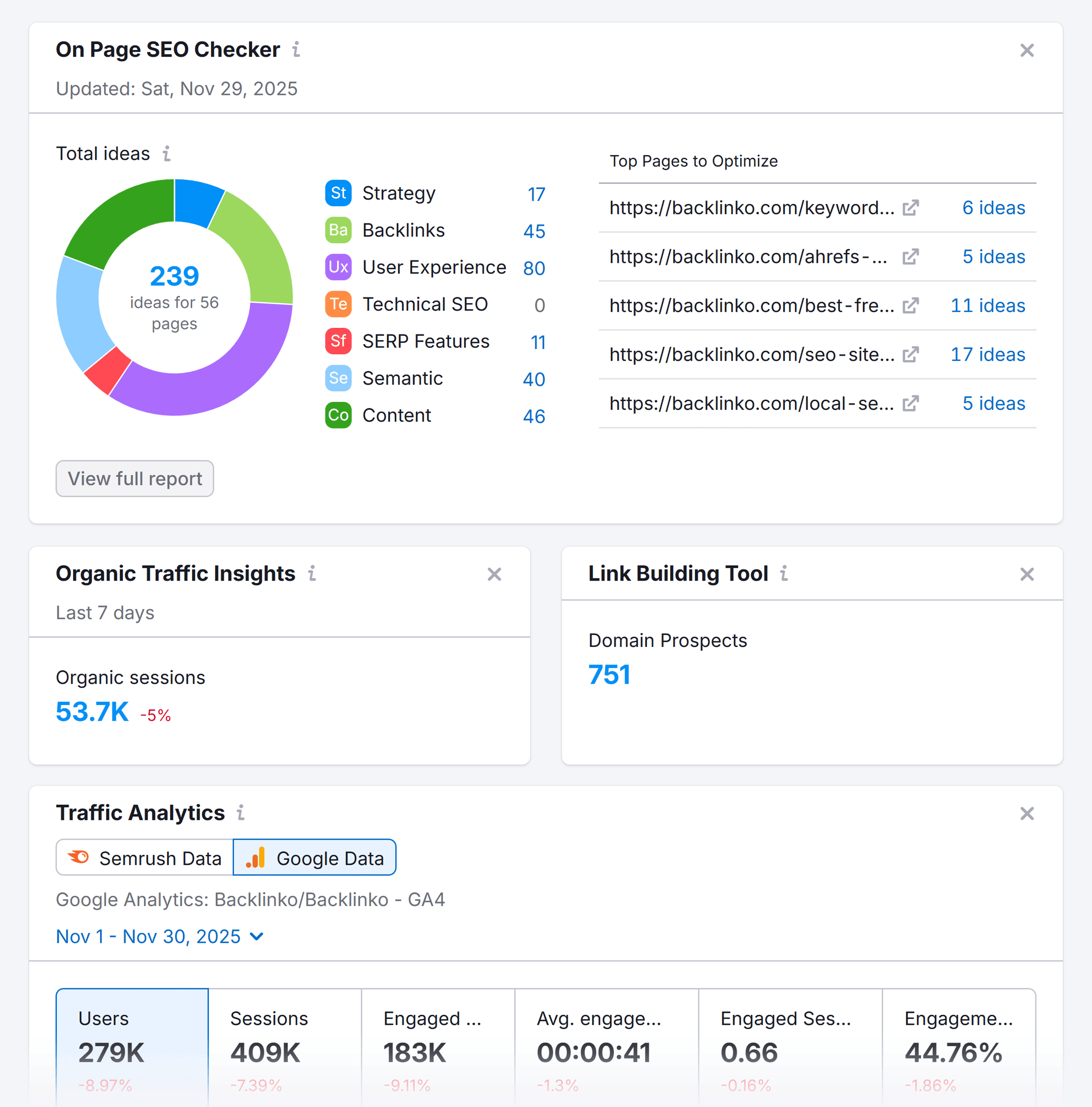Open the 11 ideas link

coord(988,305)
